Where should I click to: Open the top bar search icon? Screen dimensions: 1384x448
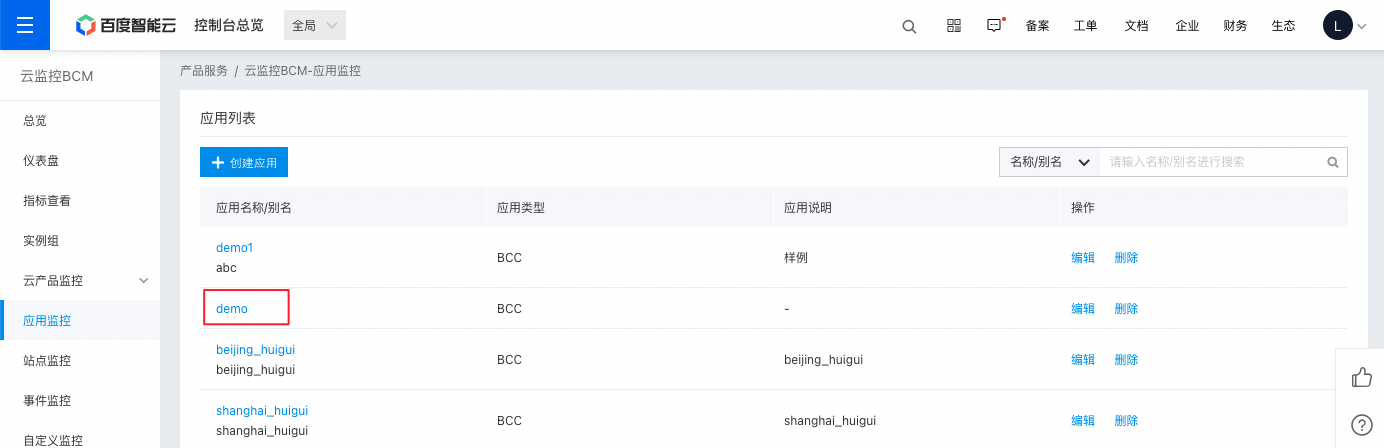909,26
